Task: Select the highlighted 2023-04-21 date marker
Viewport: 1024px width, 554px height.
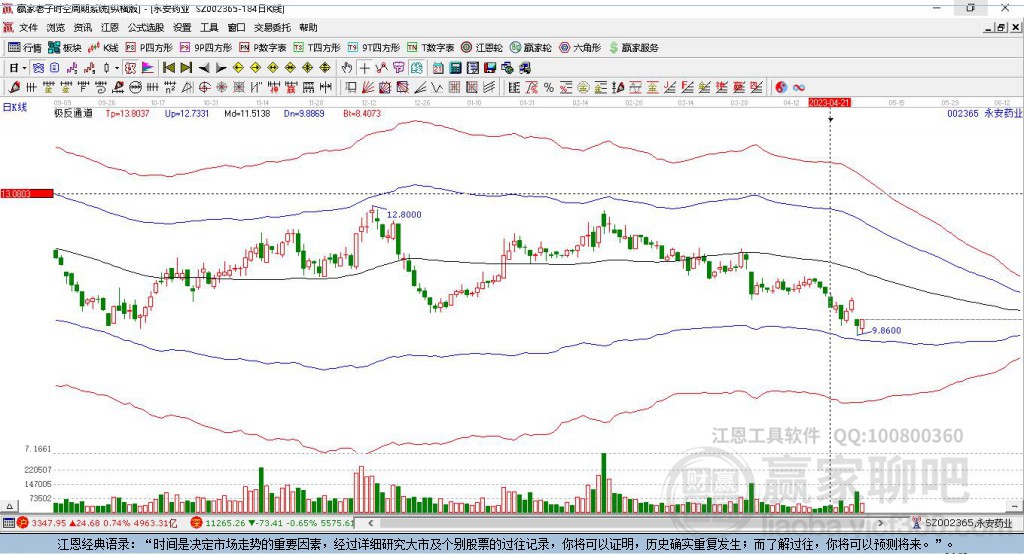Action: point(829,103)
